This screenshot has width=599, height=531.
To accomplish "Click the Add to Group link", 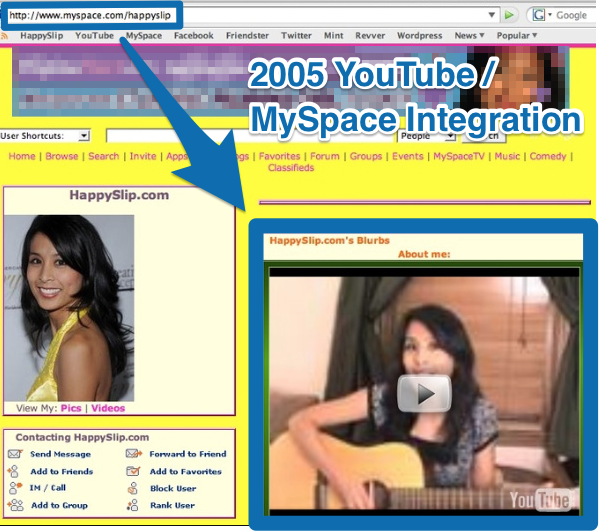I will pyautogui.click(x=59, y=505).
